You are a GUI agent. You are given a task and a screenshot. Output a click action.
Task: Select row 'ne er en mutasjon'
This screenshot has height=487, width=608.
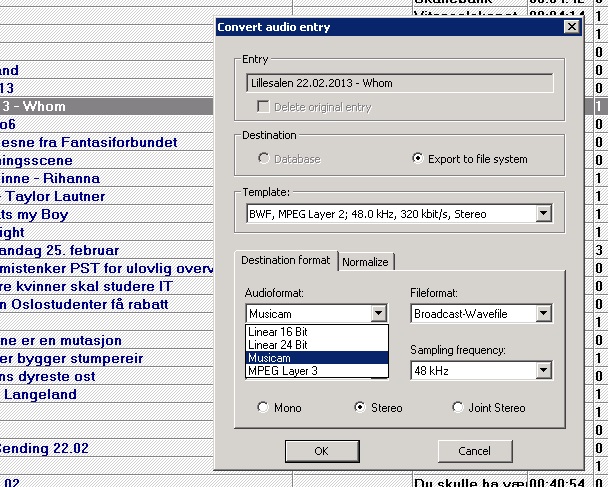click(106, 340)
